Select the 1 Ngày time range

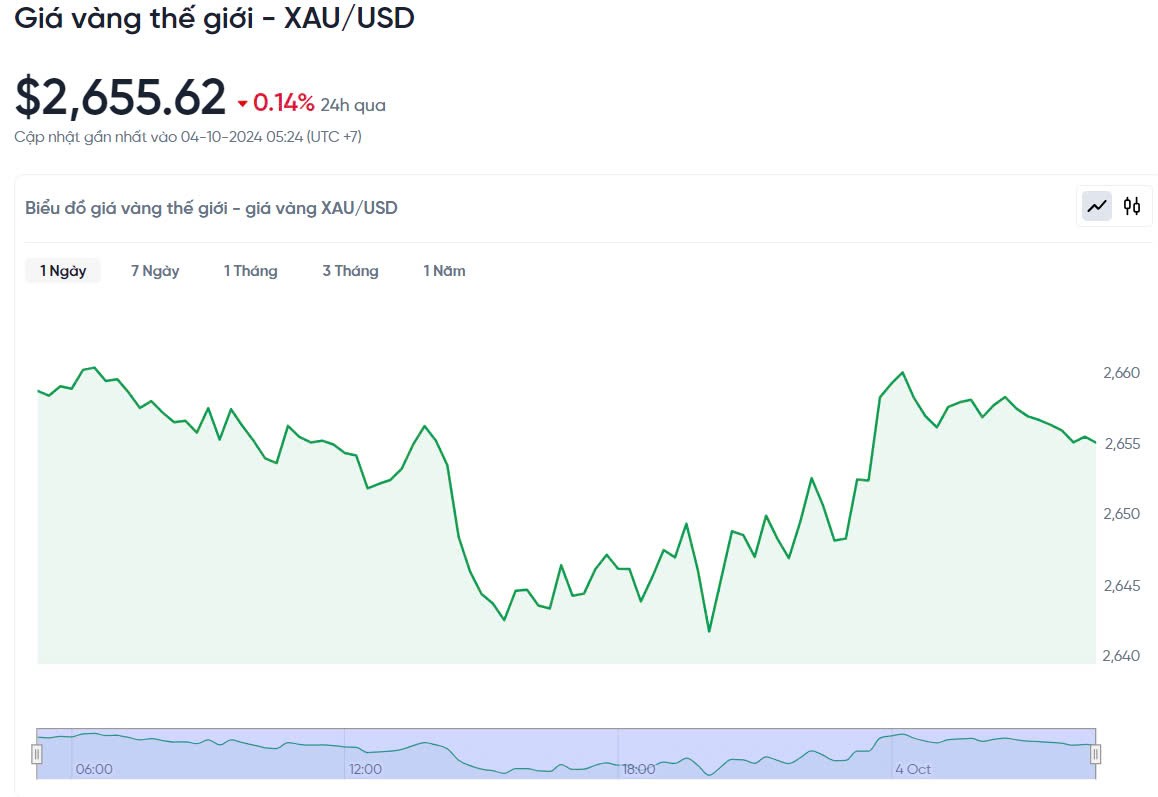(63, 271)
